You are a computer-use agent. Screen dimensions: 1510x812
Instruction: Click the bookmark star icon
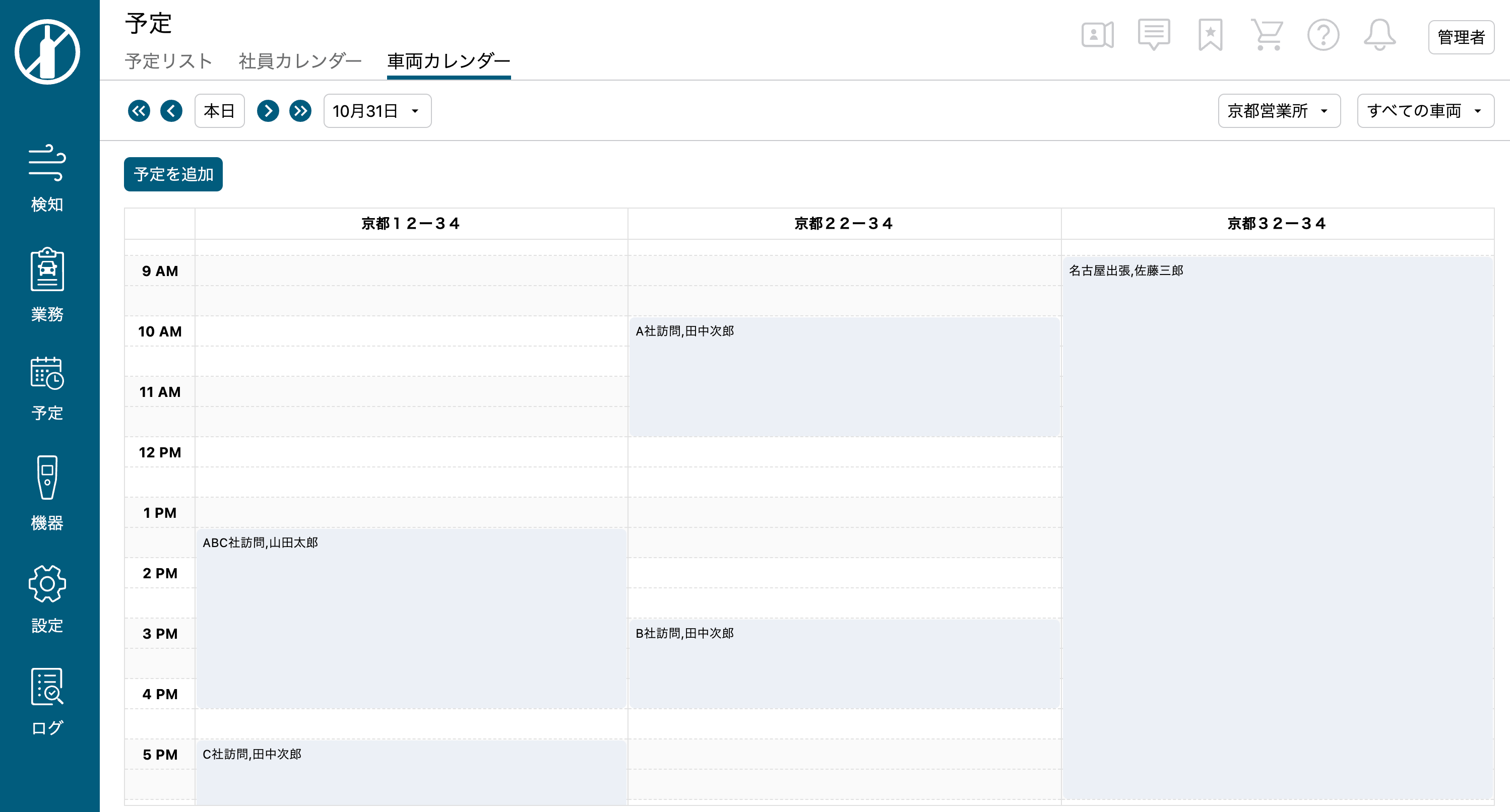(x=1210, y=35)
